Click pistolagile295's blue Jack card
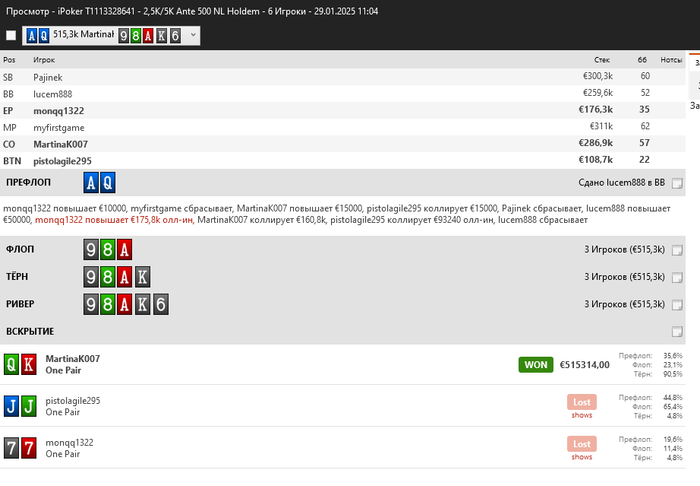 11,406
